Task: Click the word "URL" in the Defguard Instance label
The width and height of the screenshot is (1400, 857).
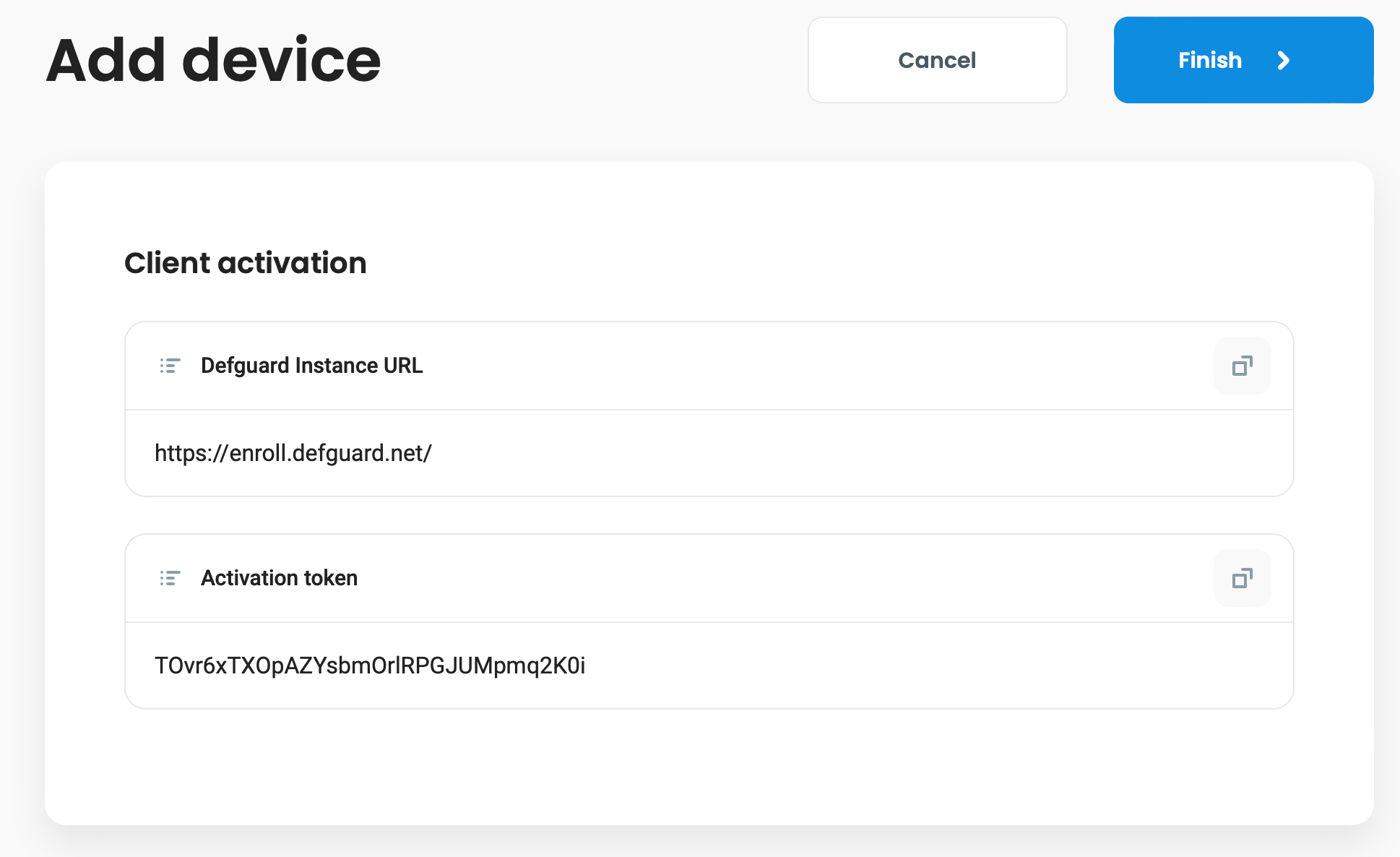Action: click(x=402, y=366)
